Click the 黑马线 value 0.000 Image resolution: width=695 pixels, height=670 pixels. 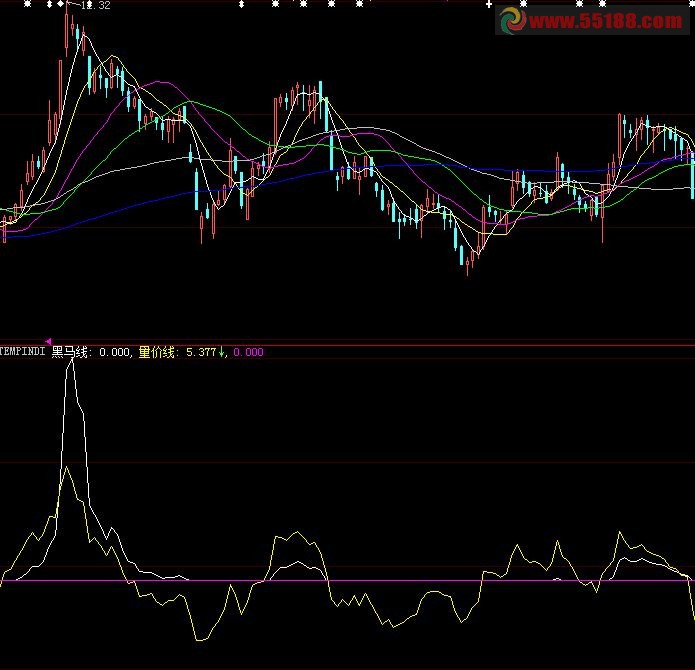[x=115, y=352]
